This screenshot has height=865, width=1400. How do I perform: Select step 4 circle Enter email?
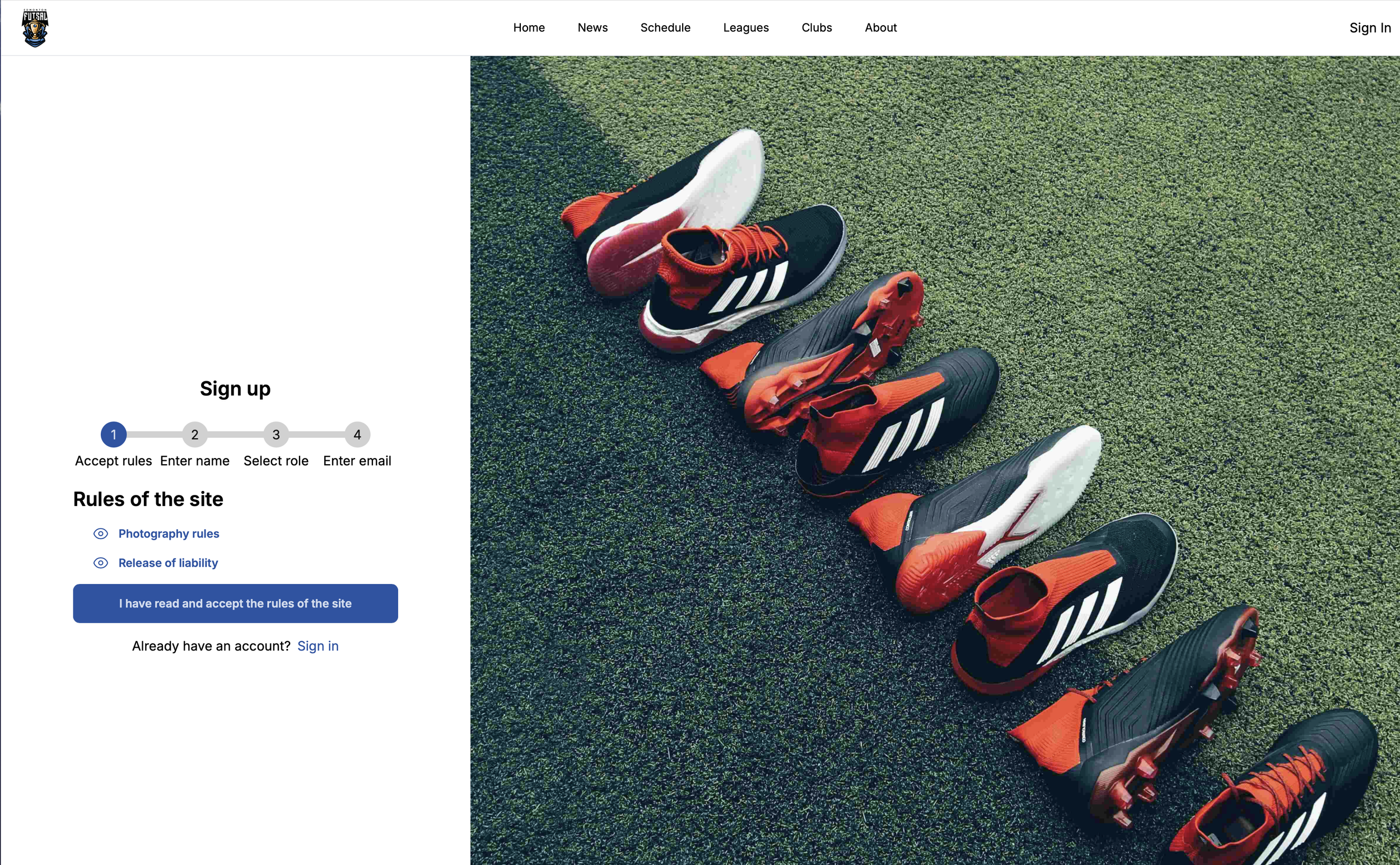click(357, 435)
